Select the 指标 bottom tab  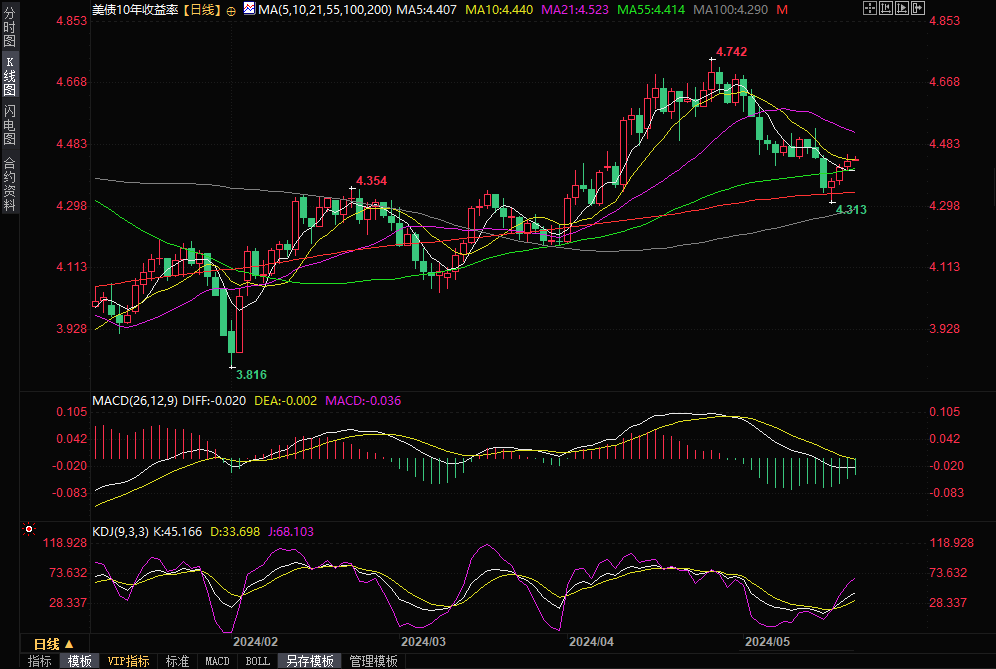point(40,661)
